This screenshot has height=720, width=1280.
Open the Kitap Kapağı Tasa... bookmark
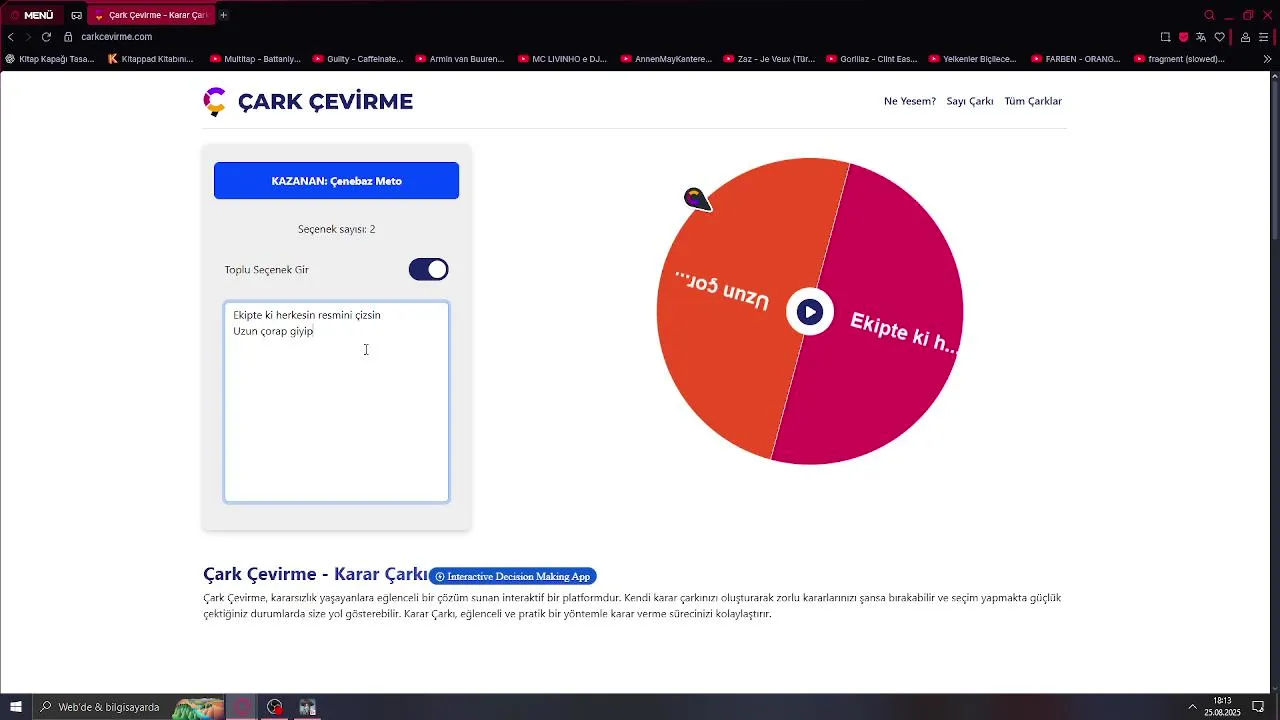(50, 59)
